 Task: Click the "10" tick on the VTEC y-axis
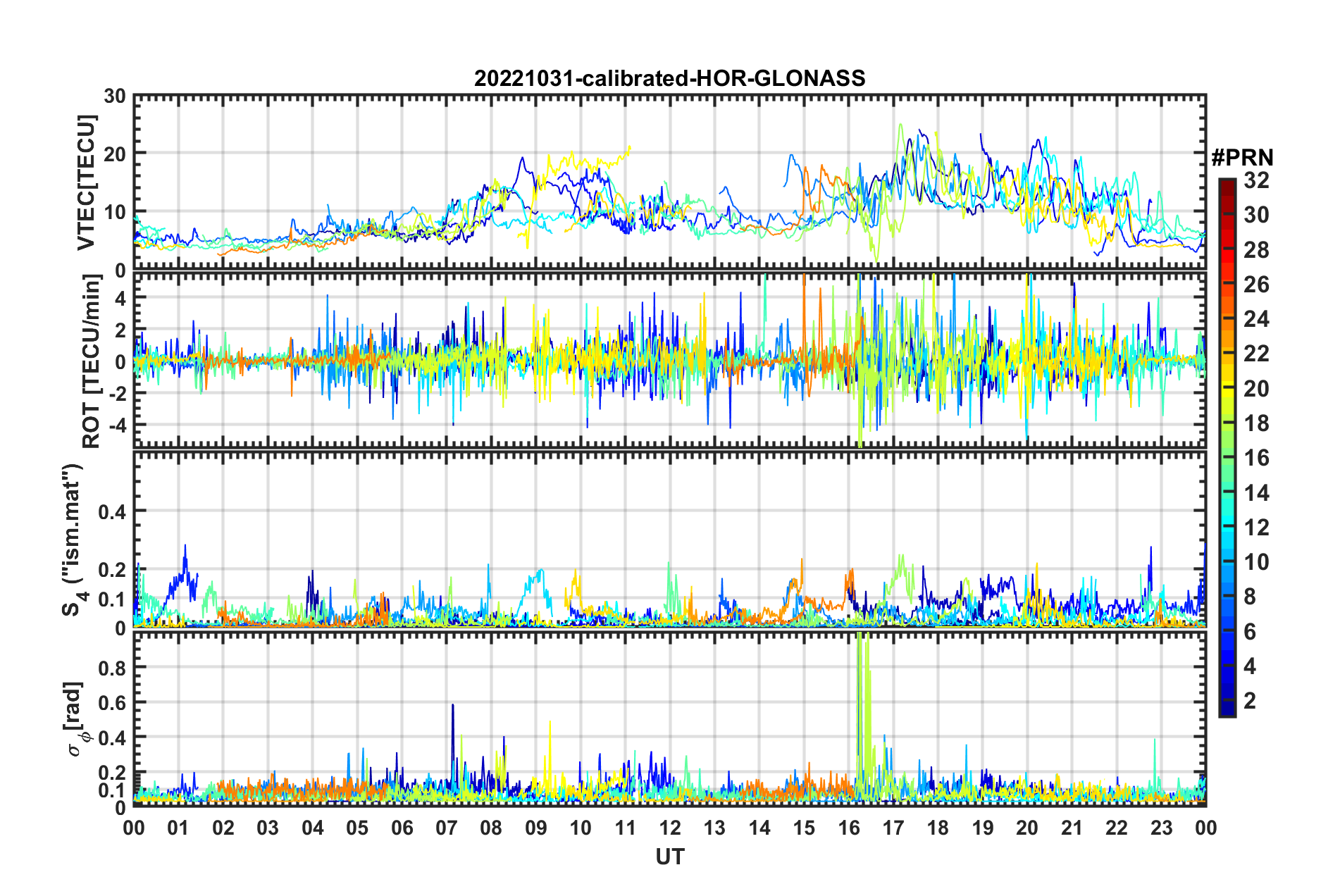point(115,212)
